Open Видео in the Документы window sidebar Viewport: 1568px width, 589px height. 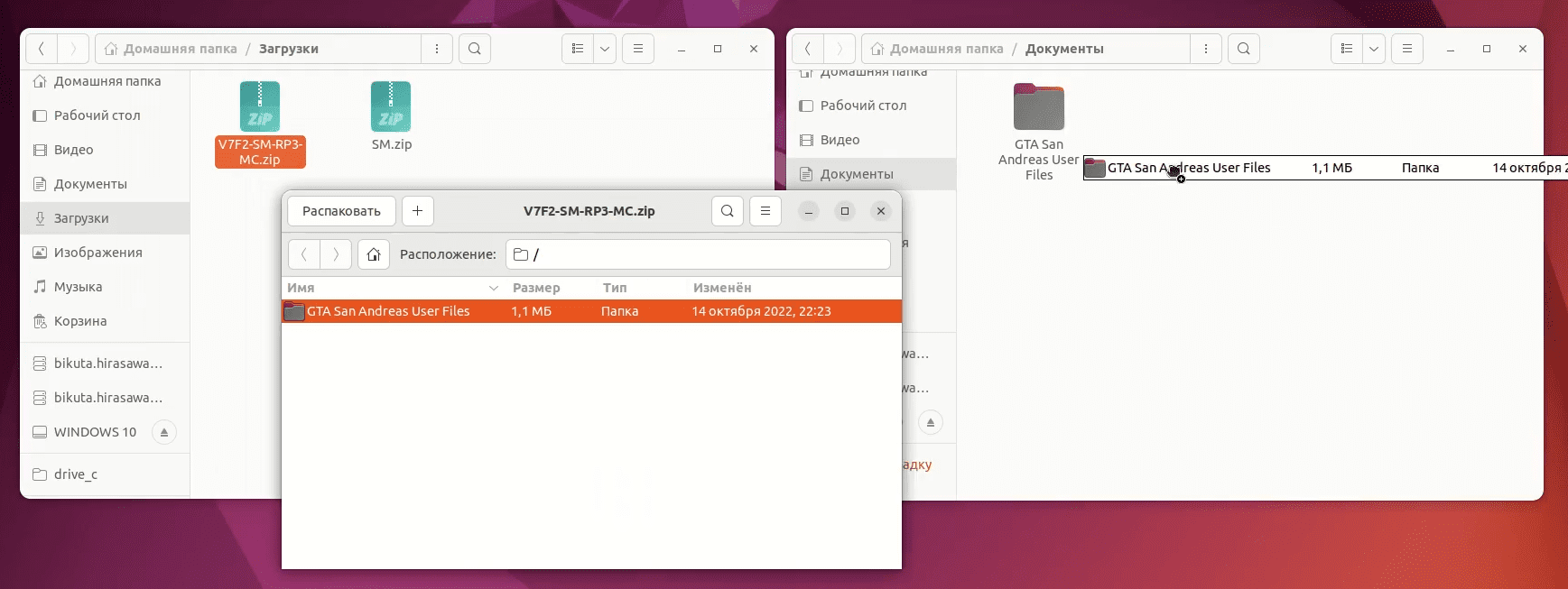coord(871,140)
